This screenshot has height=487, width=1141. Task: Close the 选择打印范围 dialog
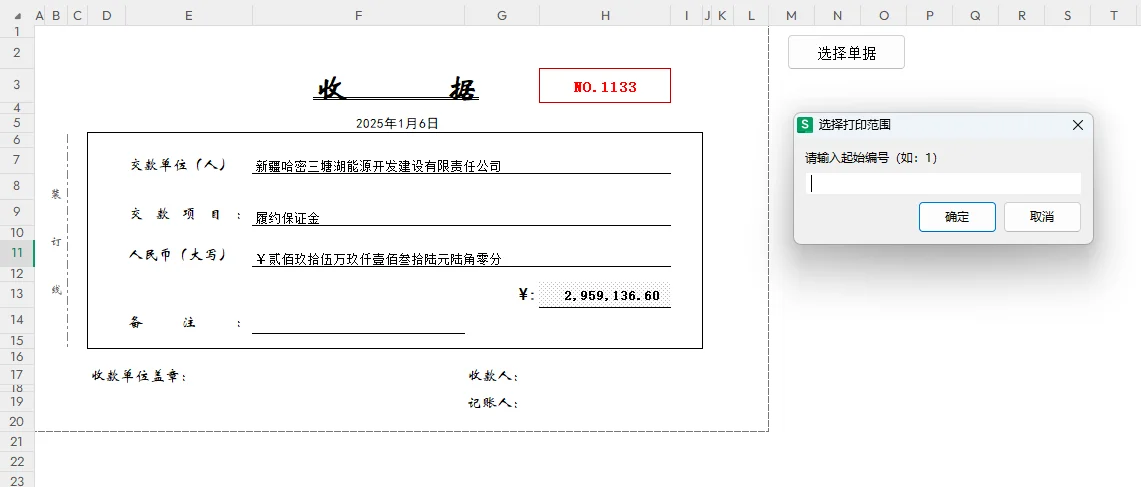(x=1078, y=125)
